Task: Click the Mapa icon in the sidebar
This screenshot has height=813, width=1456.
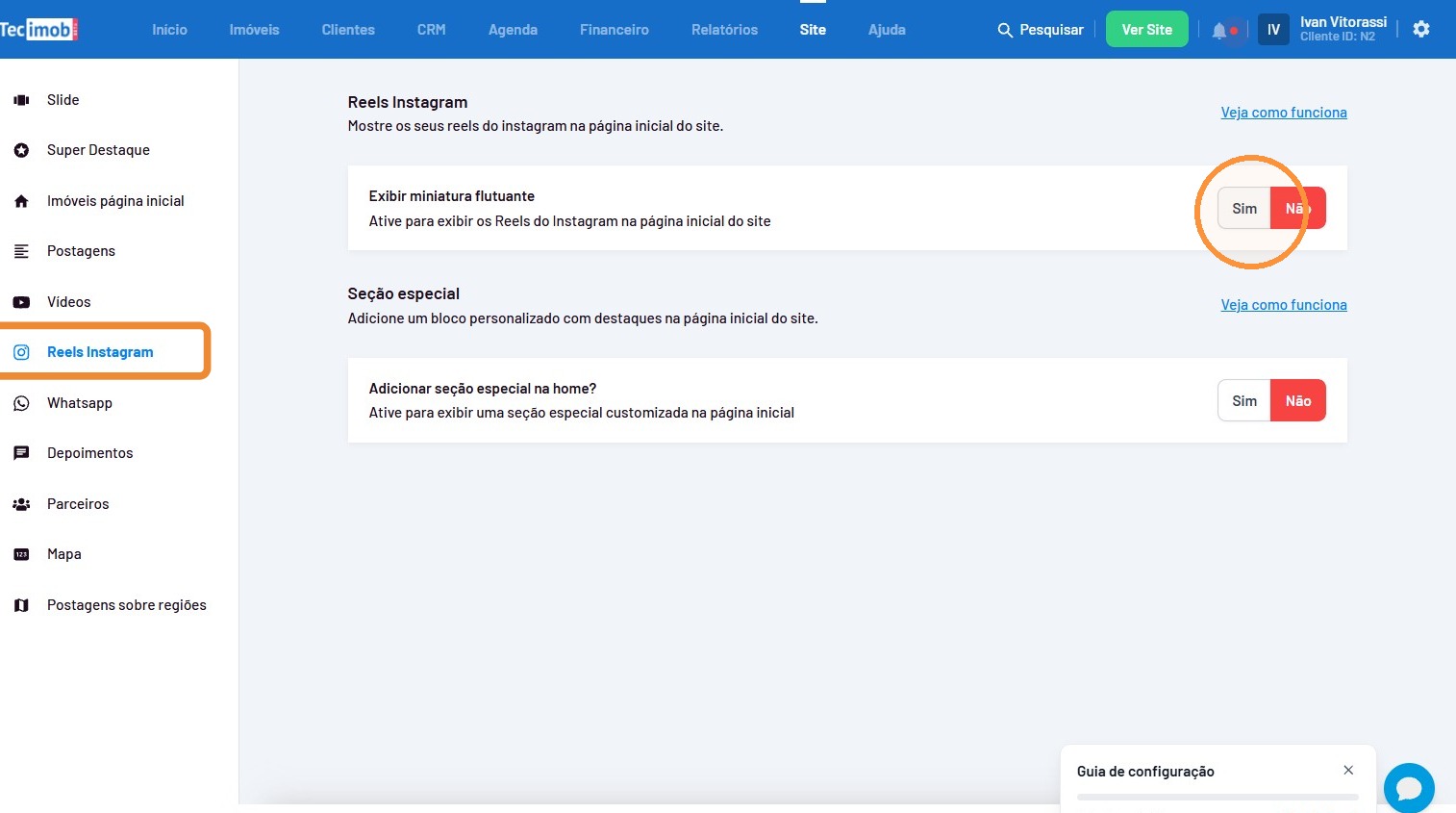Action: click(x=21, y=554)
